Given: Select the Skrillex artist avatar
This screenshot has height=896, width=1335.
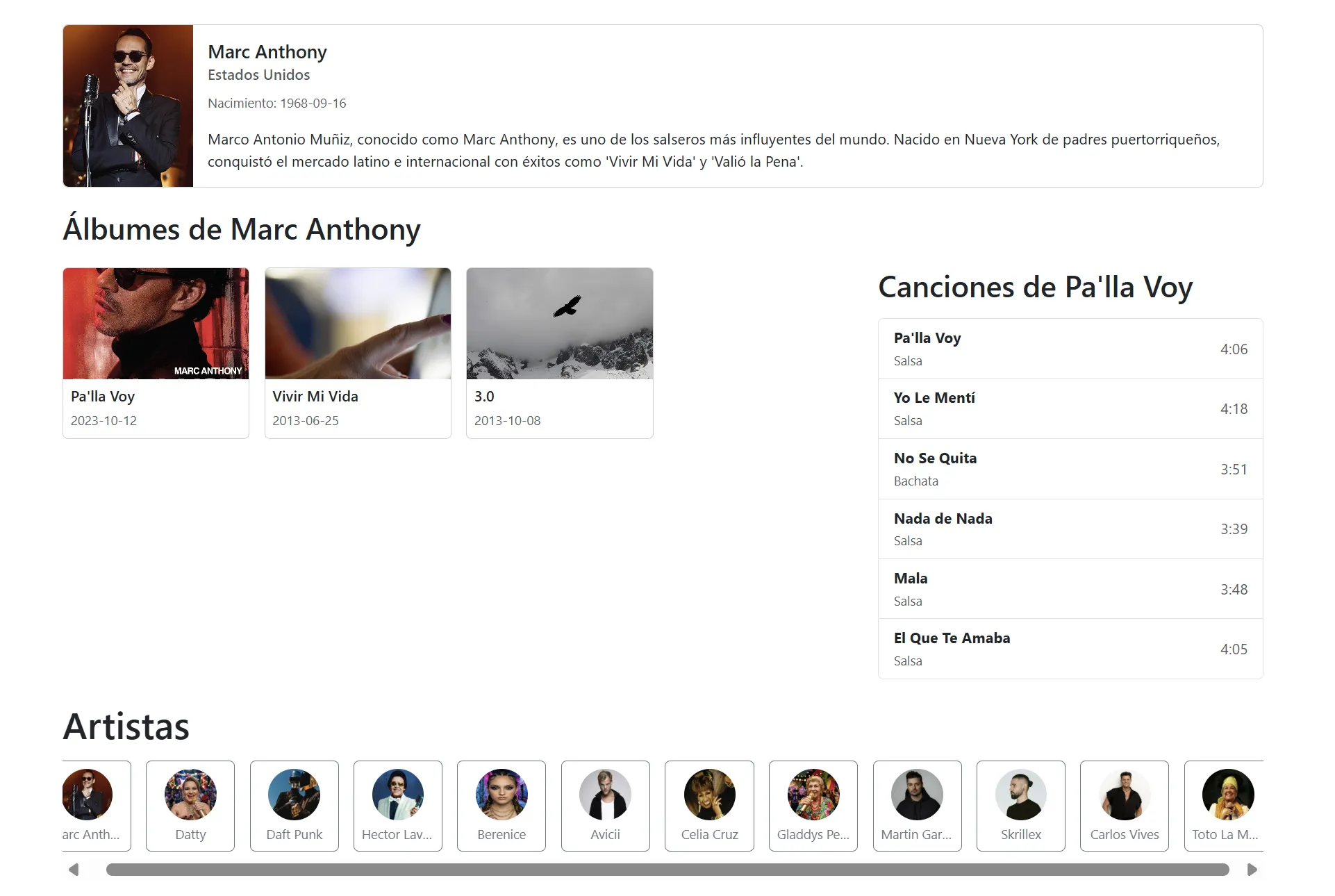Looking at the screenshot, I should click(x=1020, y=795).
